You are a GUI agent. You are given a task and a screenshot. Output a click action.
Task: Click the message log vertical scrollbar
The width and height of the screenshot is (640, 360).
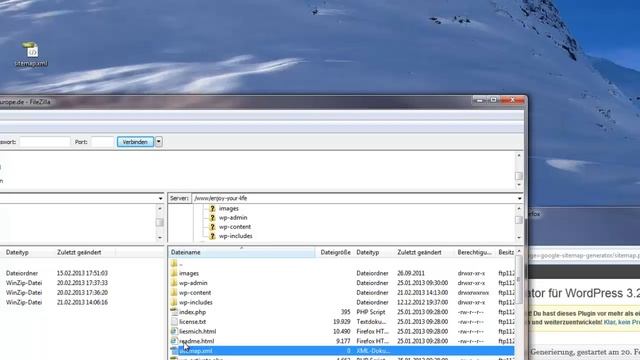(519, 170)
